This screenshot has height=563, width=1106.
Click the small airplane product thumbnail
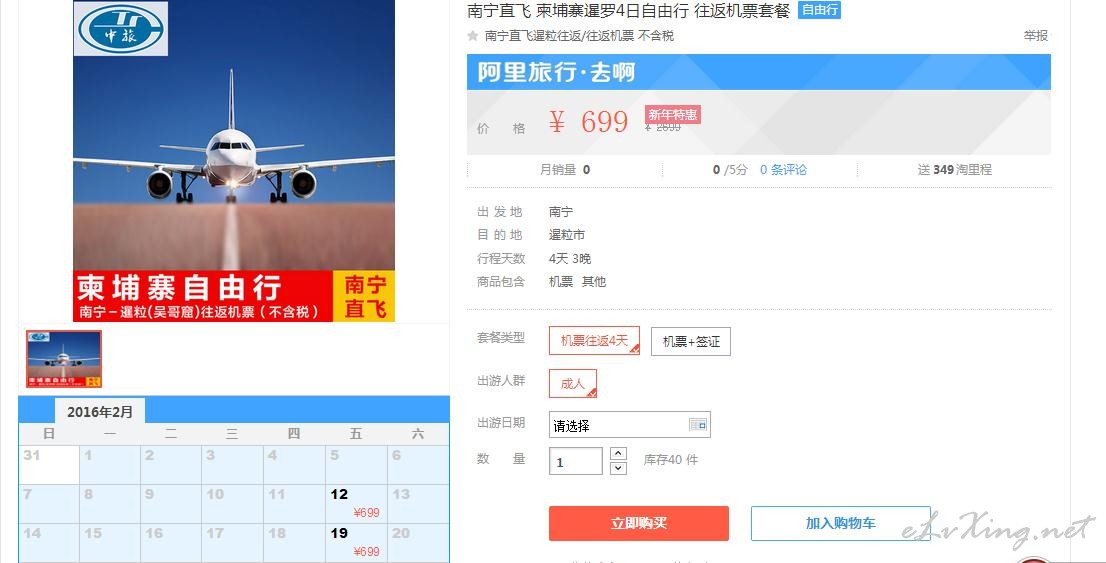tap(64, 359)
